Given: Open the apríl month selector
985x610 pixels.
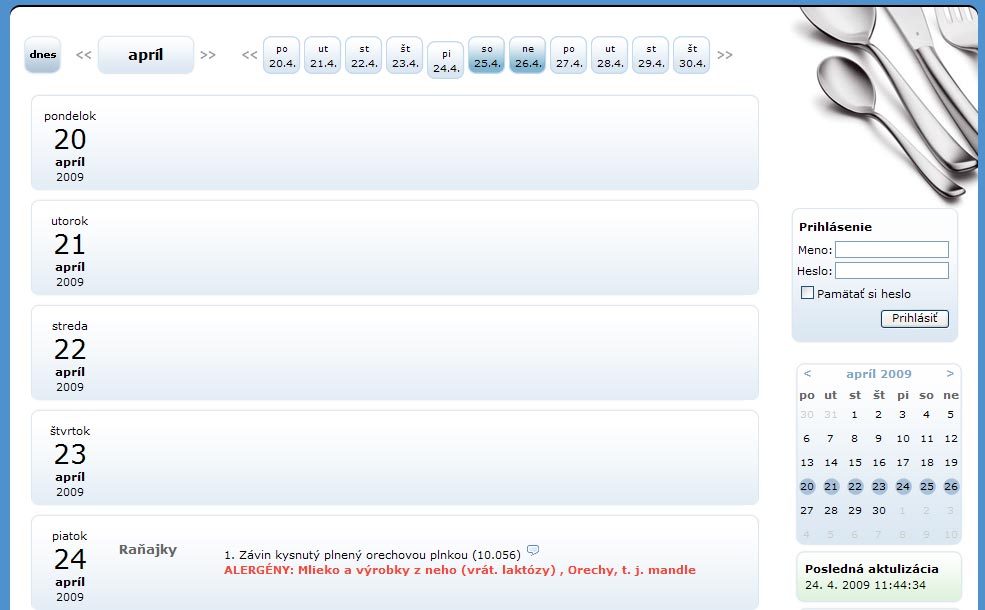Looking at the screenshot, I should click(x=146, y=55).
